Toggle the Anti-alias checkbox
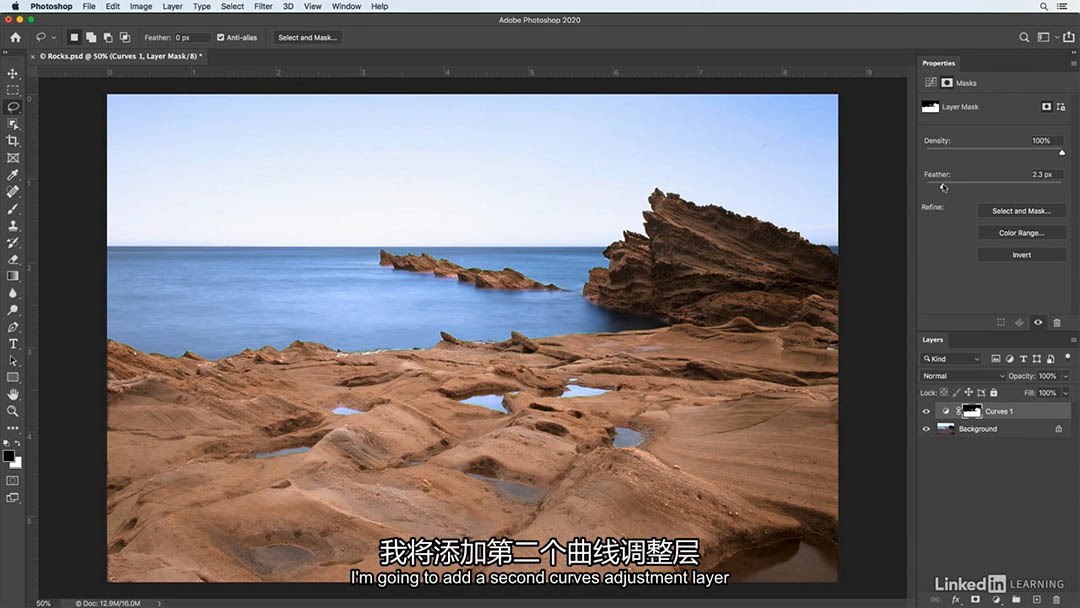The width and height of the screenshot is (1080, 608). pyautogui.click(x=220, y=37)
